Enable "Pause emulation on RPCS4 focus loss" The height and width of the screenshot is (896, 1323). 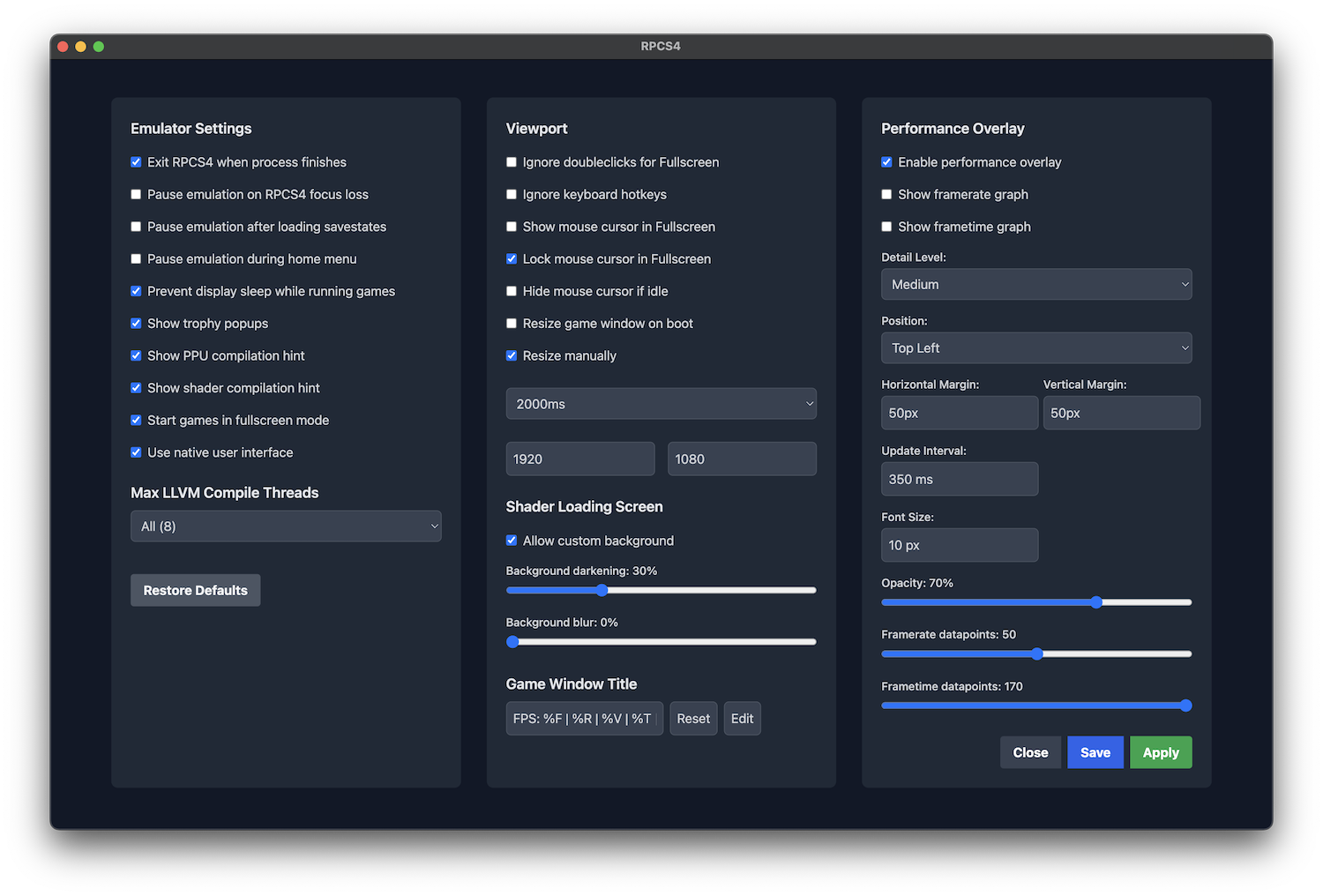click(136, 194)
